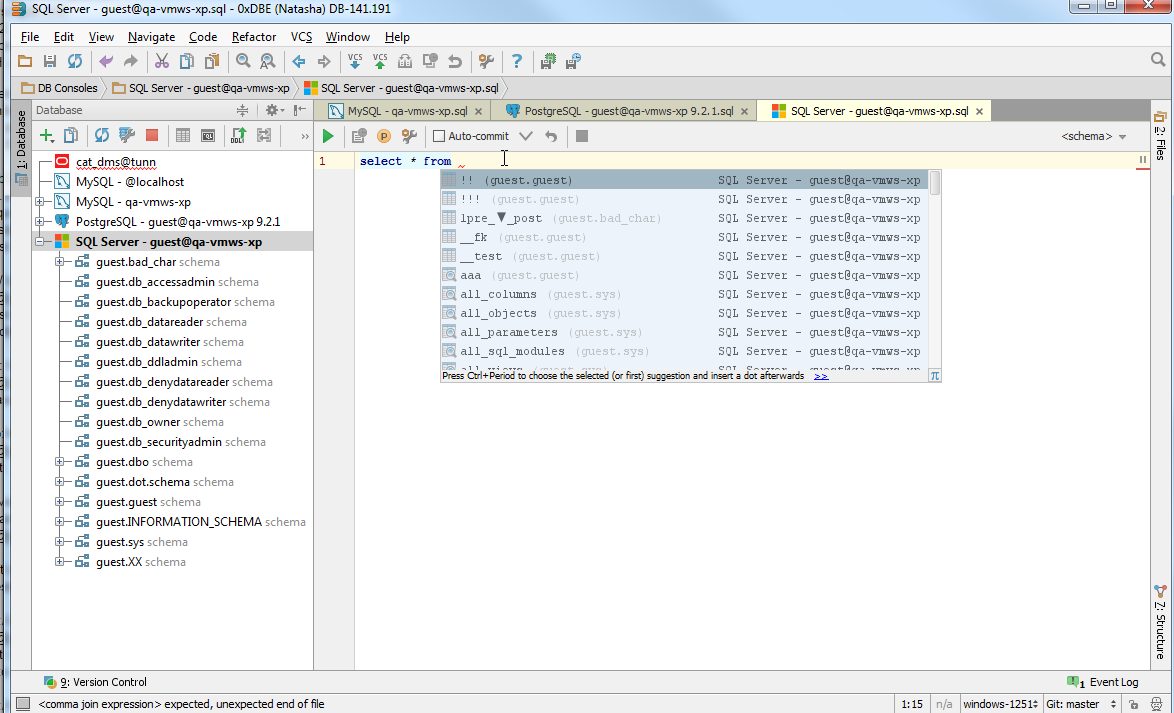Click the orange P view parameters icon
Image resolution: width=1174 pixels, height=713 pixels.
point(384,136)
